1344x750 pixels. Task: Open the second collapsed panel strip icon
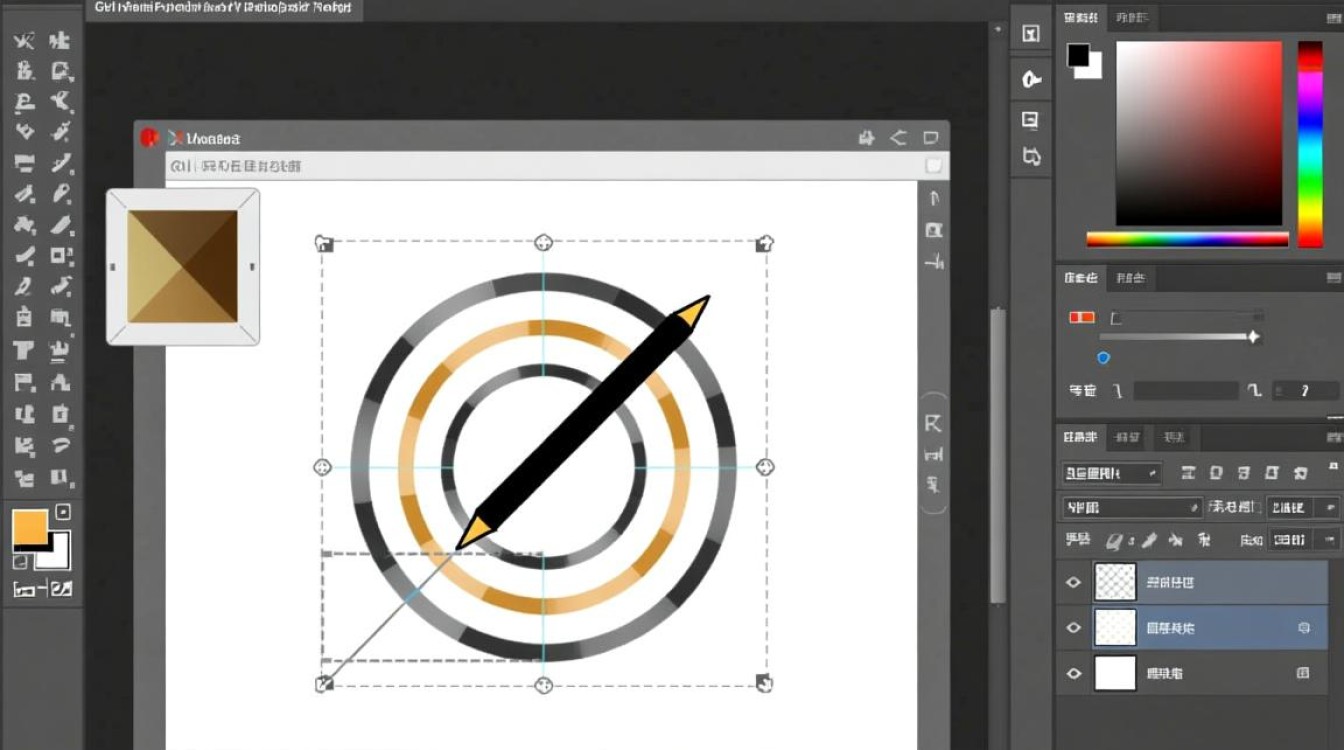(1031, 79)
